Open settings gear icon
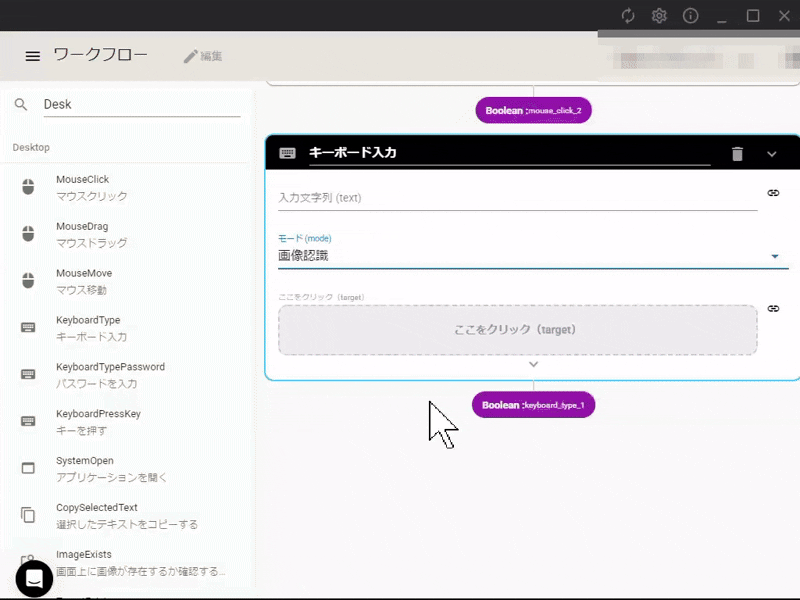Screen dimensions: 800x600 click(659, 15)
